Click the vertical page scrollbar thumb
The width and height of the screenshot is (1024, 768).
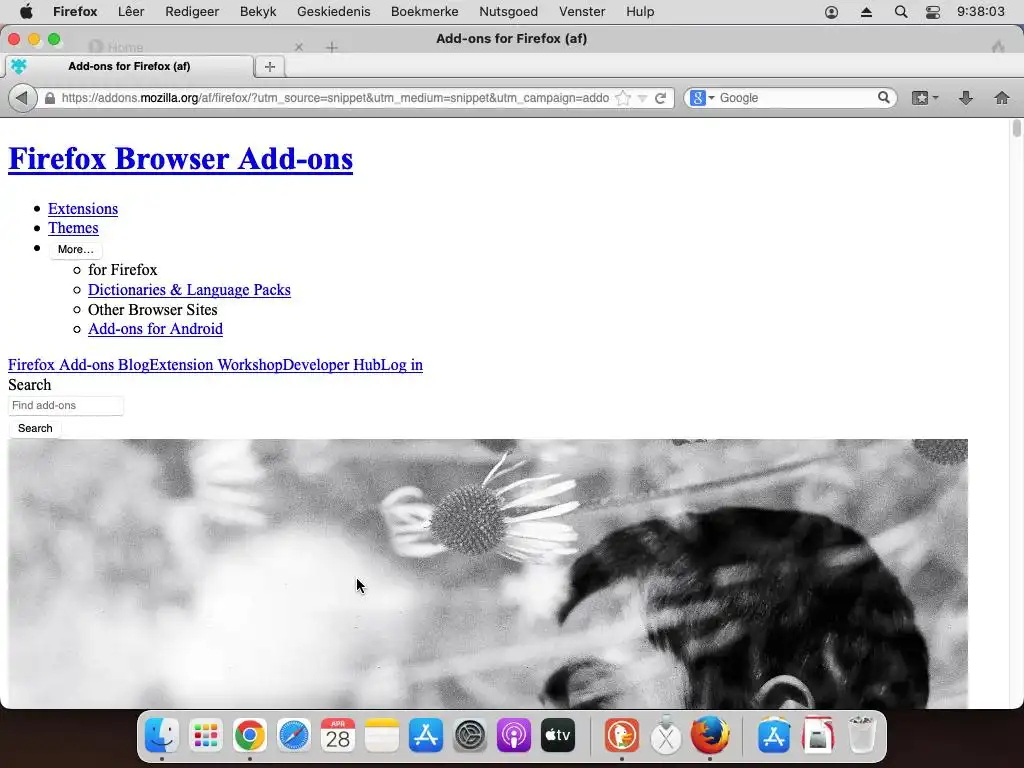pos(1016,128)
